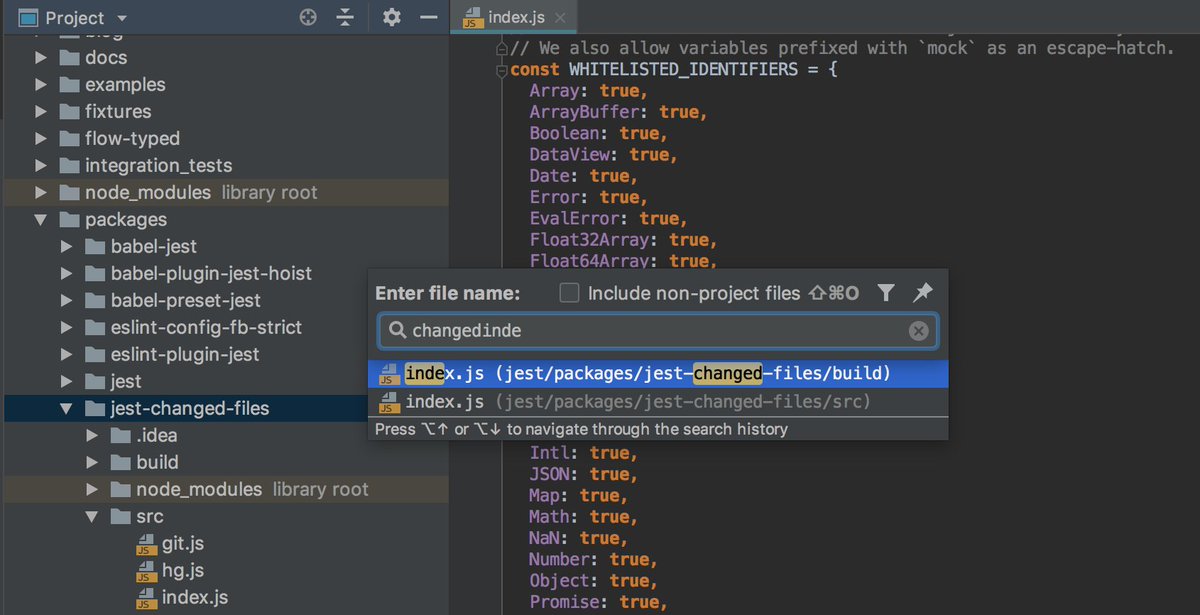The image size is (1200, 615).
Task: Select the eslint-config-fb-strict folder
Action: 206,328
